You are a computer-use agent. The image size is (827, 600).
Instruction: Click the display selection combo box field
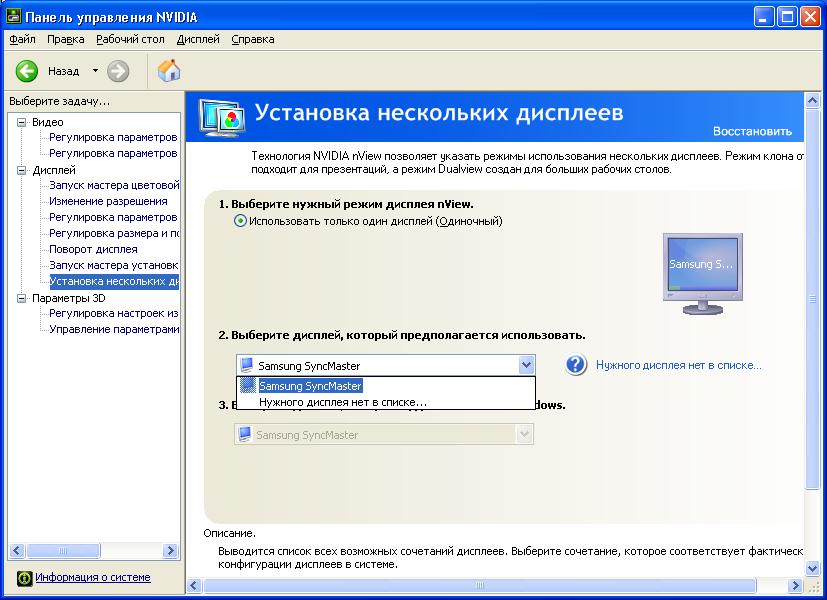[386, 365]
